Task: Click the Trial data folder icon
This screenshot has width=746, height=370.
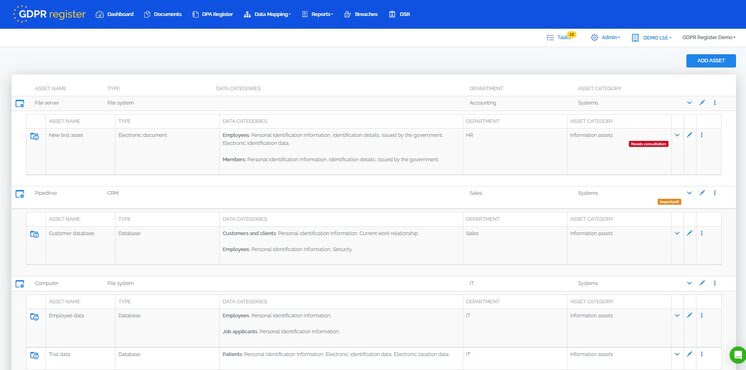Action: (x=34, y=355)
